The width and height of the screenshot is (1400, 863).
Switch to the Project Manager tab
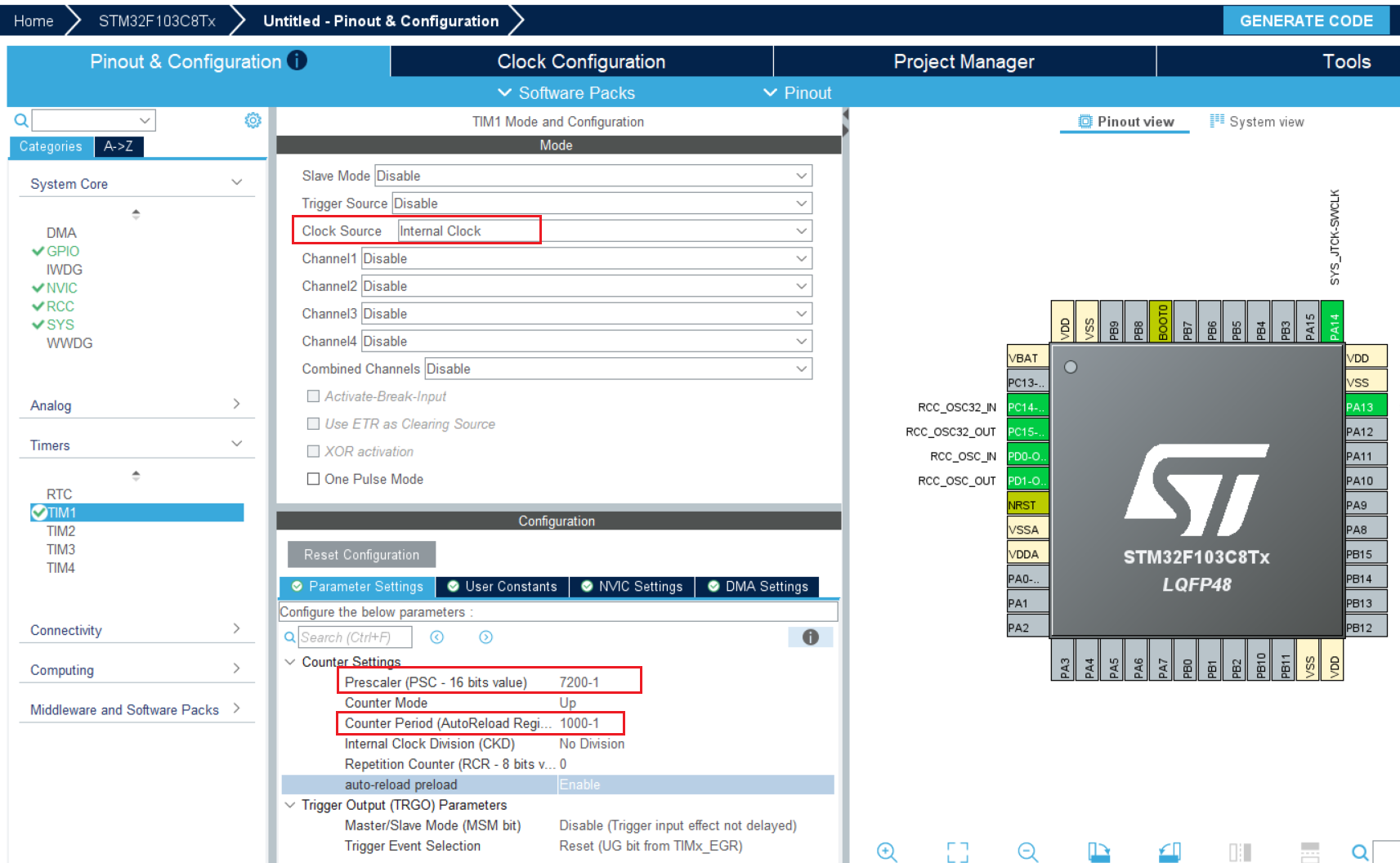tap(964, 61)
